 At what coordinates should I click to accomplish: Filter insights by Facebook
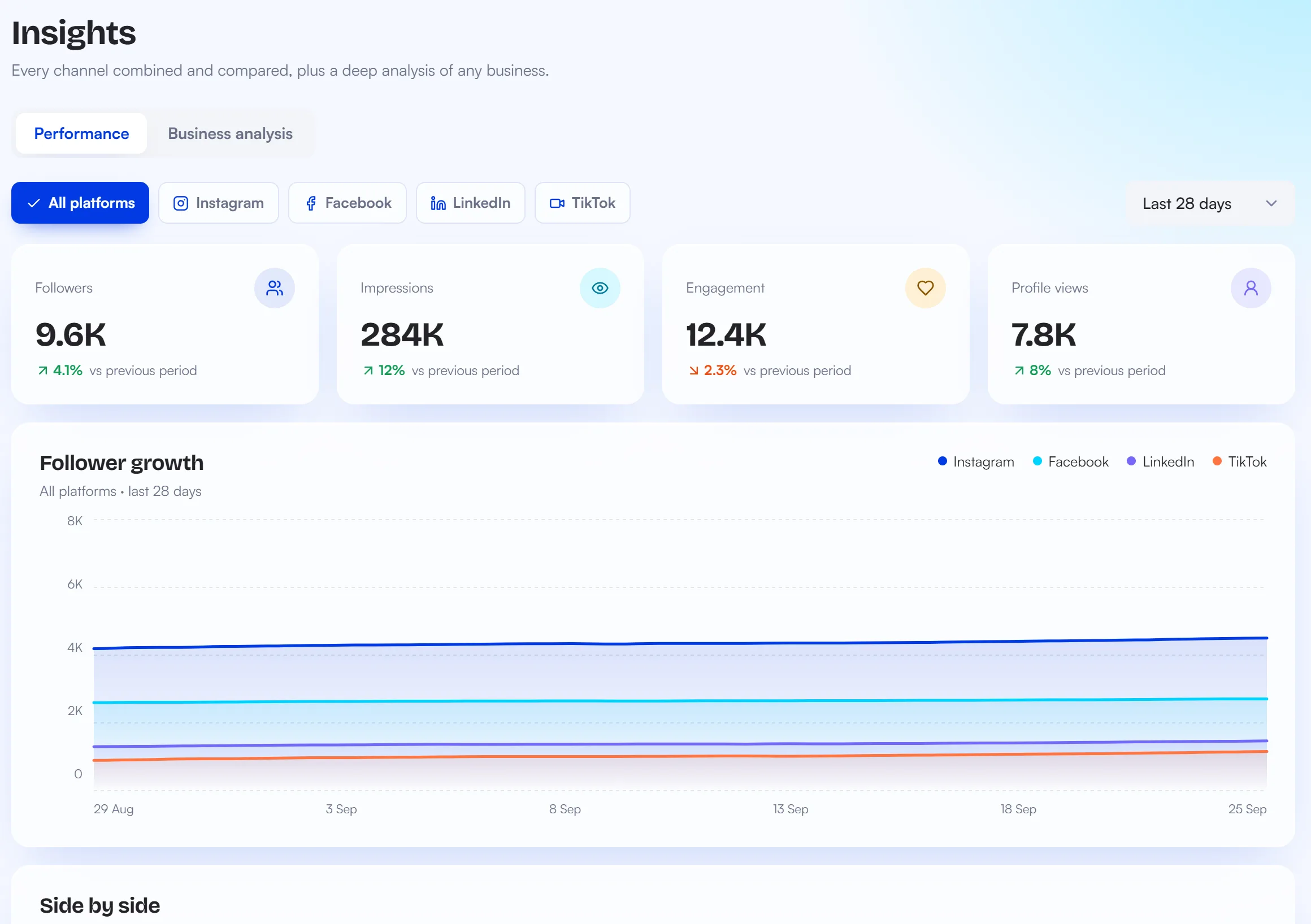[x=347, y=203]
